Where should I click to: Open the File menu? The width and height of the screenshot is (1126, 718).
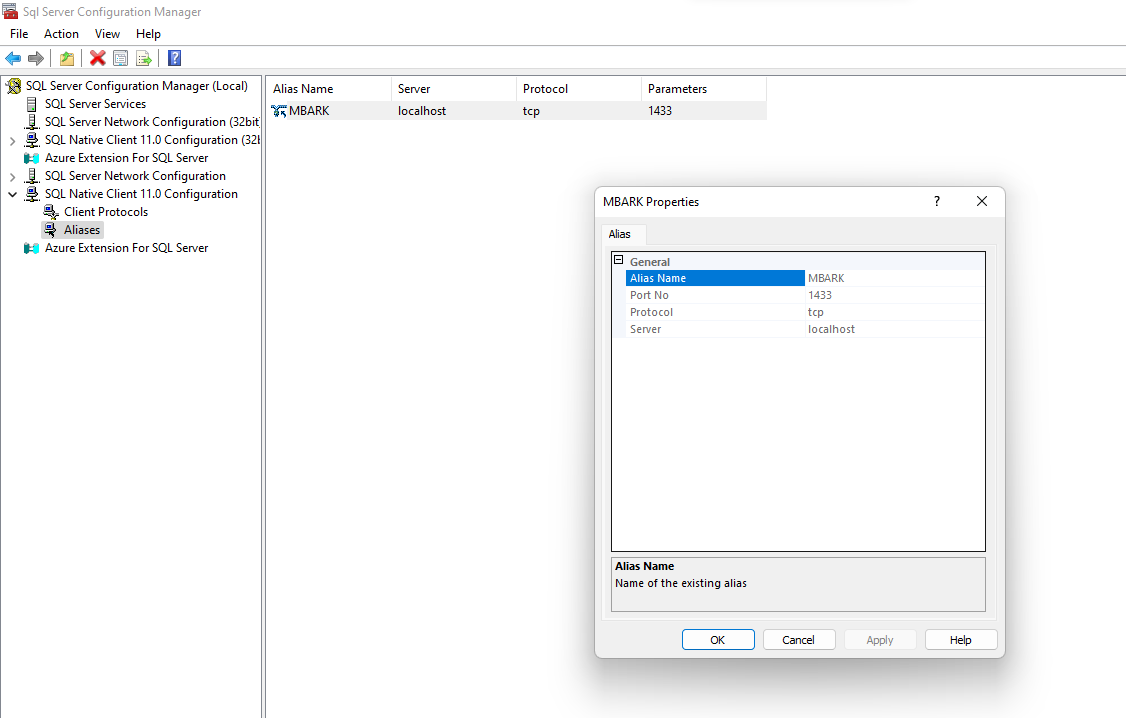(19, 34)
